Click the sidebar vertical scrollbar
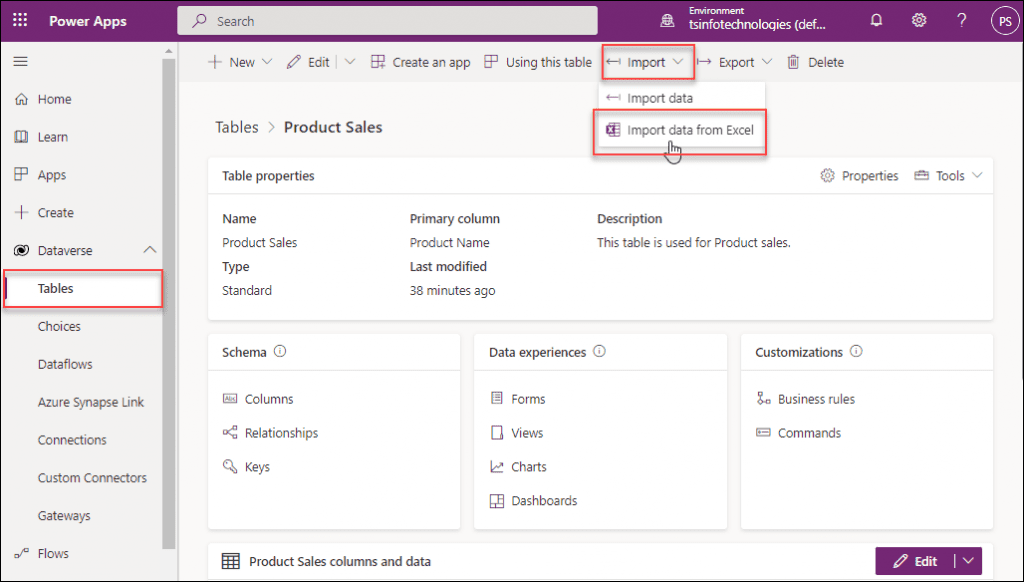 click(168, 304)
